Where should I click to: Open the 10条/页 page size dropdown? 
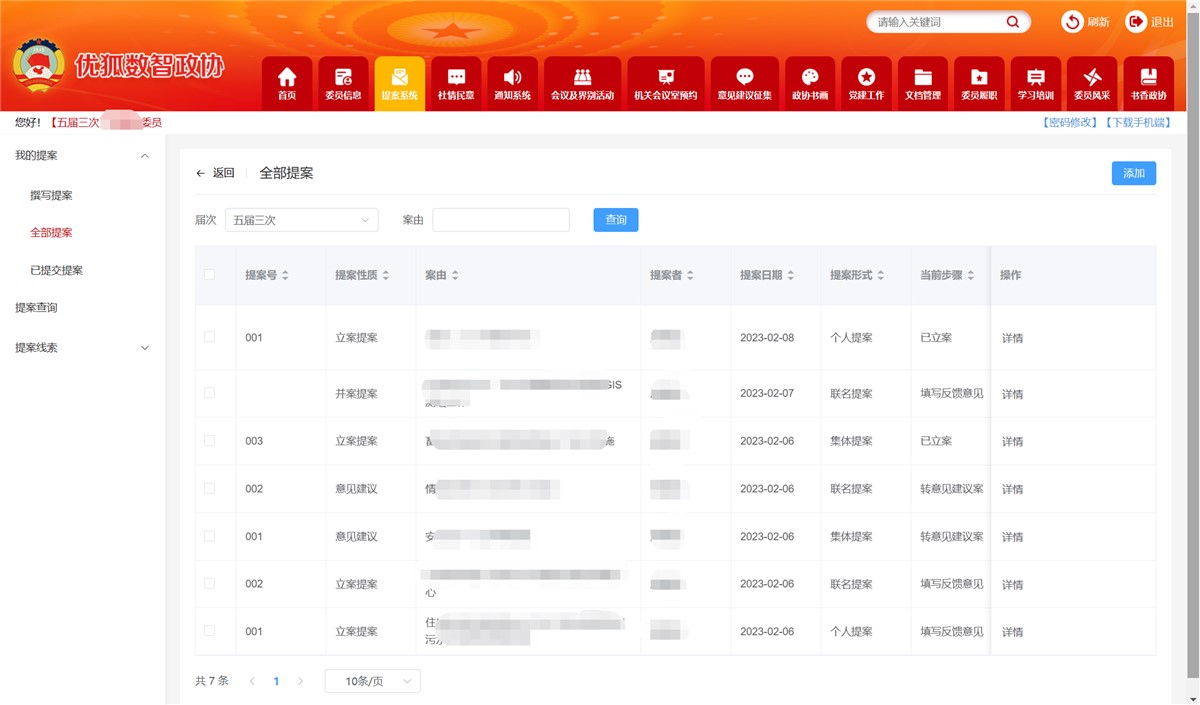371,681
